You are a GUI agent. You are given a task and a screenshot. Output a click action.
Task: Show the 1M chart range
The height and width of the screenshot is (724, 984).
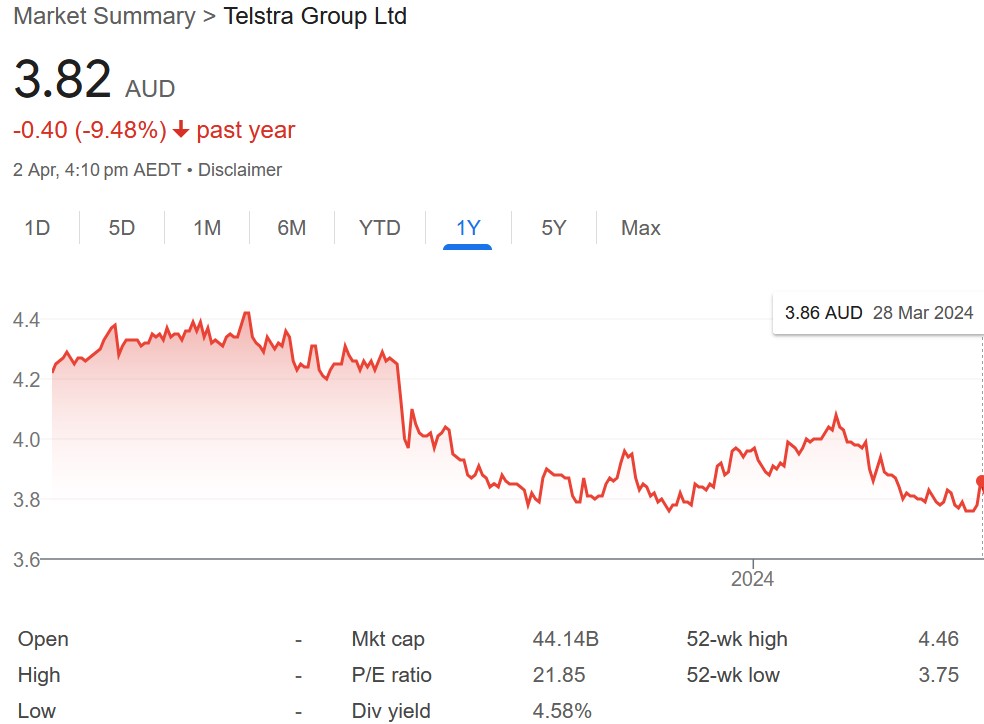coord(207,228)
